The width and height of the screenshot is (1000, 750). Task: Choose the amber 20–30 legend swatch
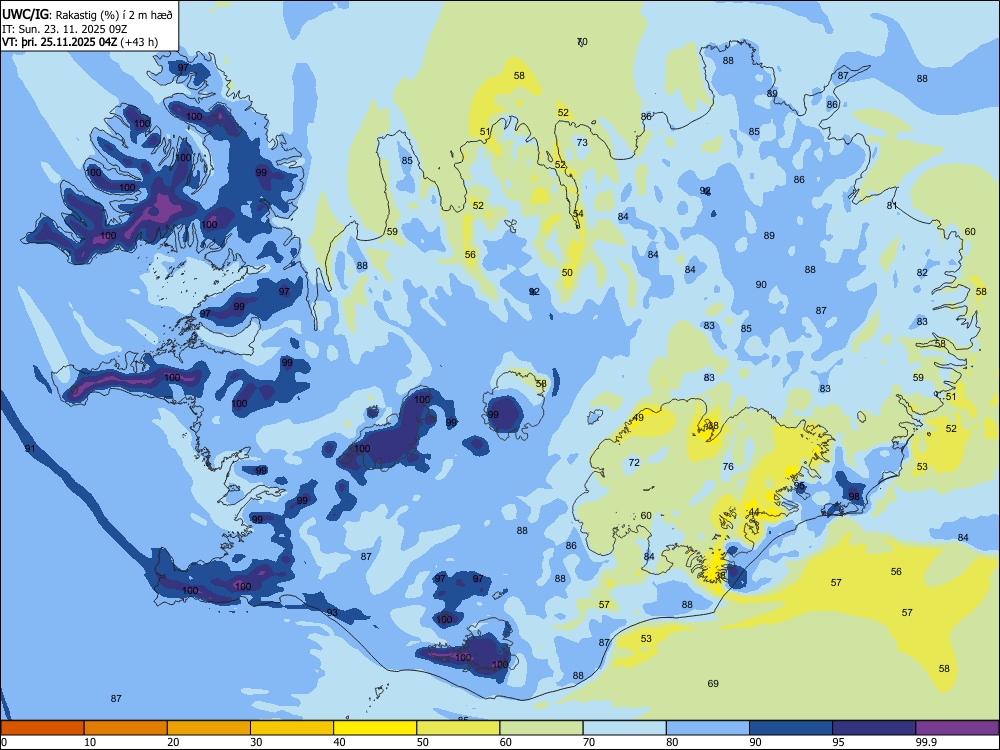click(x=209, y=728)
